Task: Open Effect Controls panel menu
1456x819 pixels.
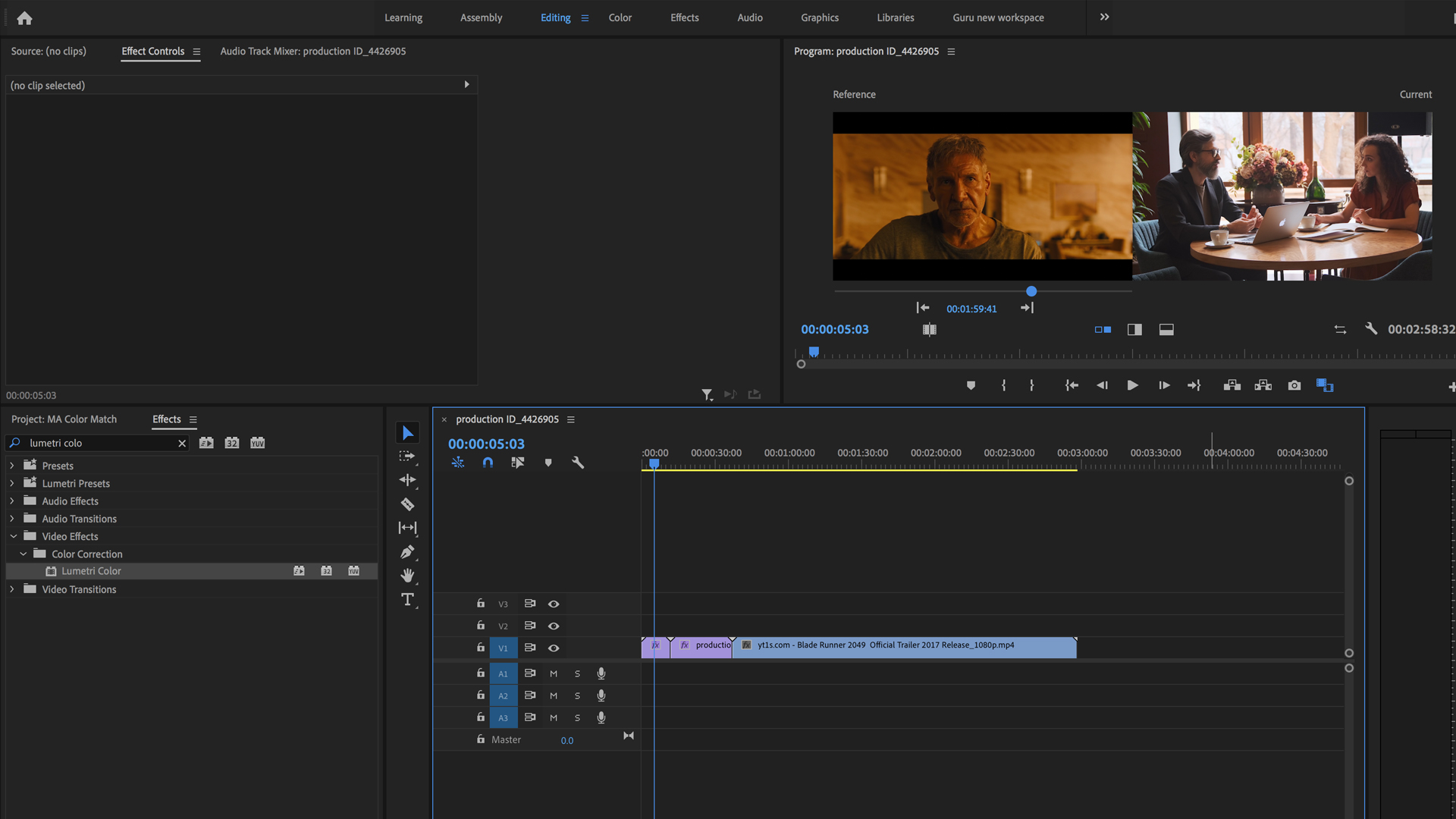Action: pos(196,52)
